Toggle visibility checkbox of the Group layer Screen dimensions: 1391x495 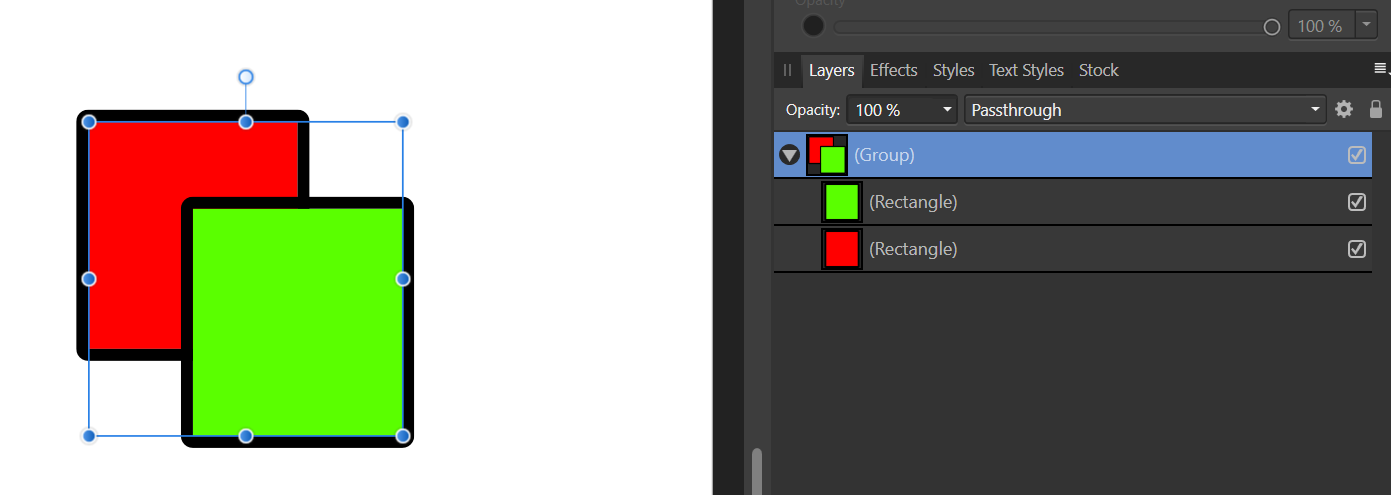pyautogui.click(x=1357, y=155)
